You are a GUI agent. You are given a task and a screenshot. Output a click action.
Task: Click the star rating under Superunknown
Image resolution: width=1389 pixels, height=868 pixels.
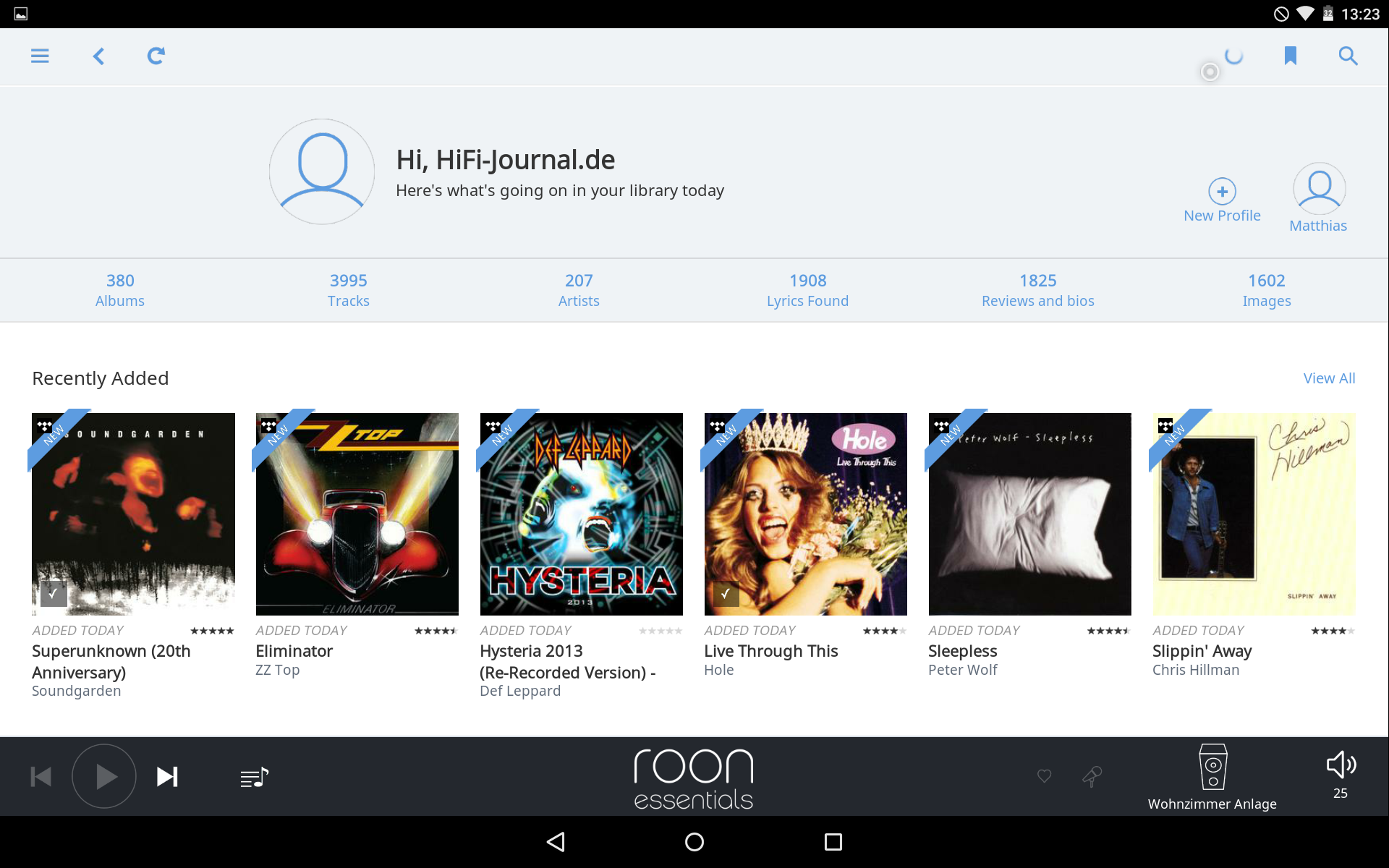coord(212,631)
